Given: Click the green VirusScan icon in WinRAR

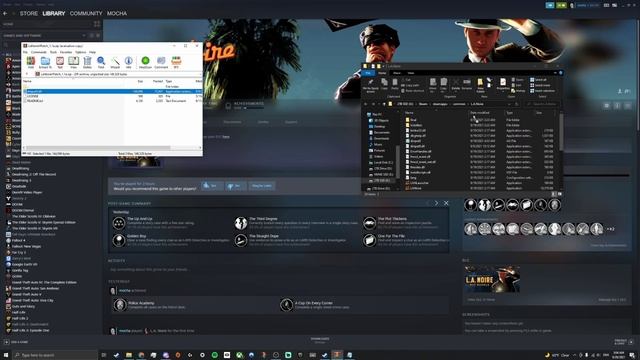Looking at the screenshot, I should (145, 62).
